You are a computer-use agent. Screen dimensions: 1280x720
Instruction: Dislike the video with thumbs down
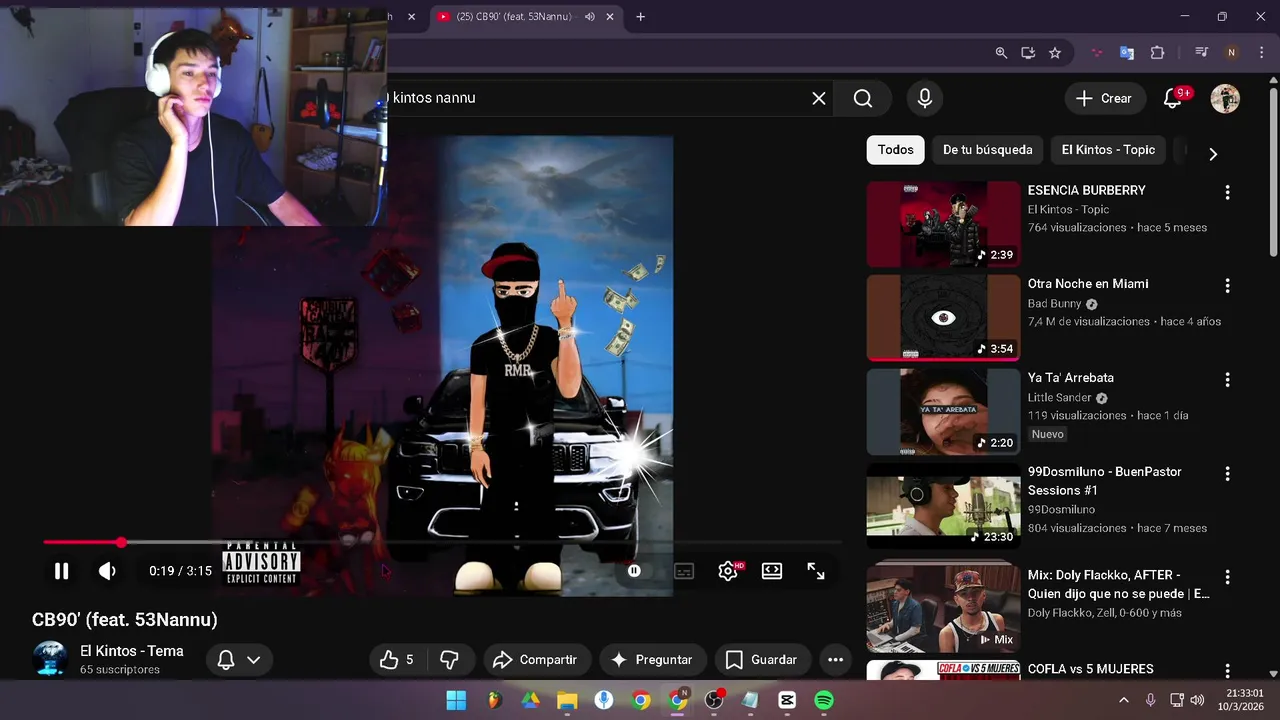450,660
